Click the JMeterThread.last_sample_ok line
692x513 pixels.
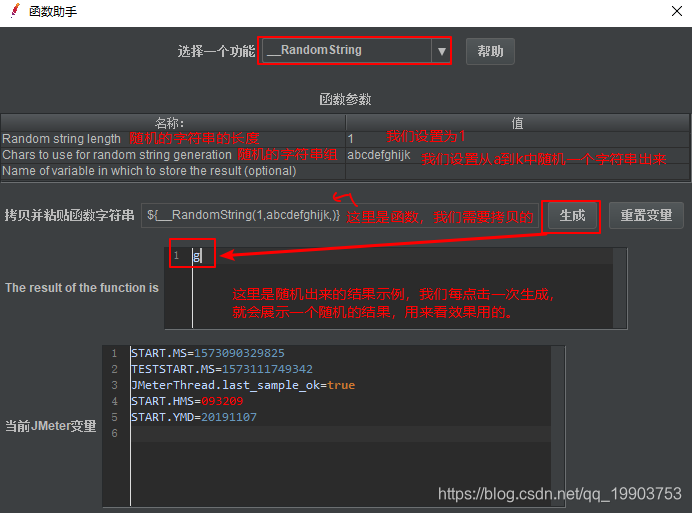243,385
